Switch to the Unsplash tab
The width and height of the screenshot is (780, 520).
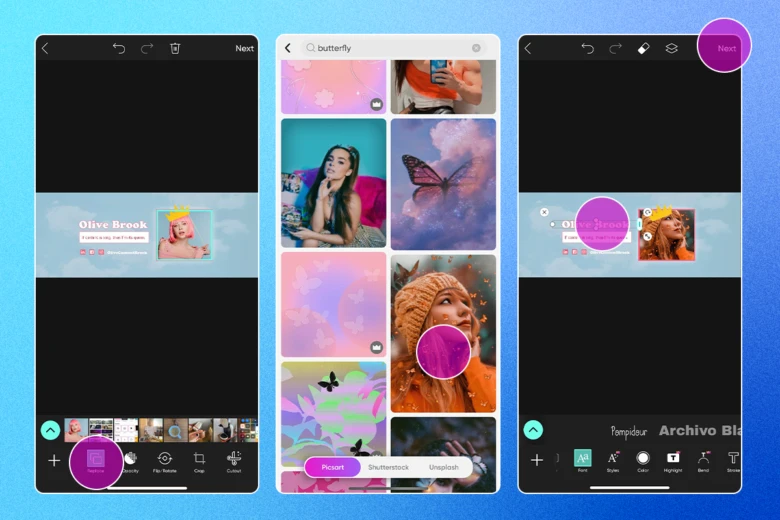click(444, 467)
